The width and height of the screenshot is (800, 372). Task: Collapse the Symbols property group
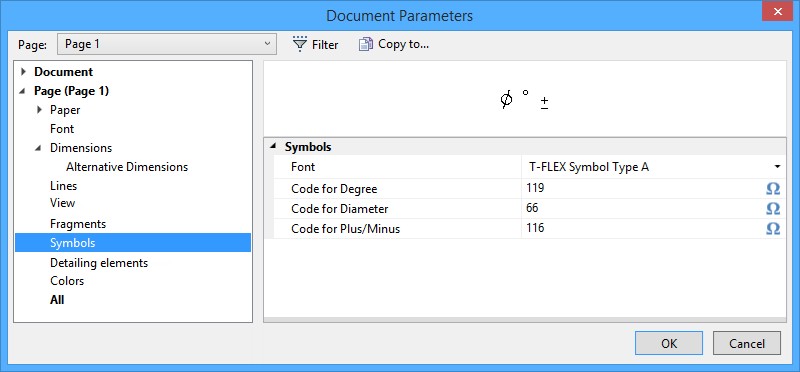pos(273,146)
